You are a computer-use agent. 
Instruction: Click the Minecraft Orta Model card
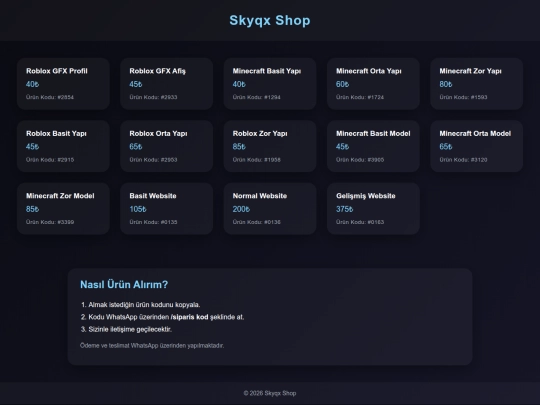click(x=477, y=146)
